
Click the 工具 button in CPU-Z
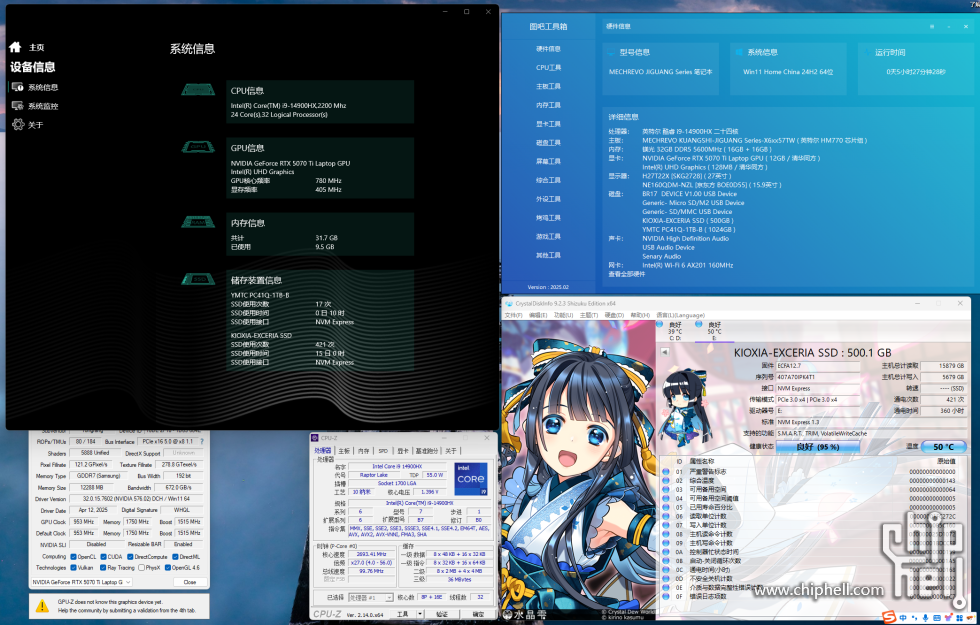point(403,614)
